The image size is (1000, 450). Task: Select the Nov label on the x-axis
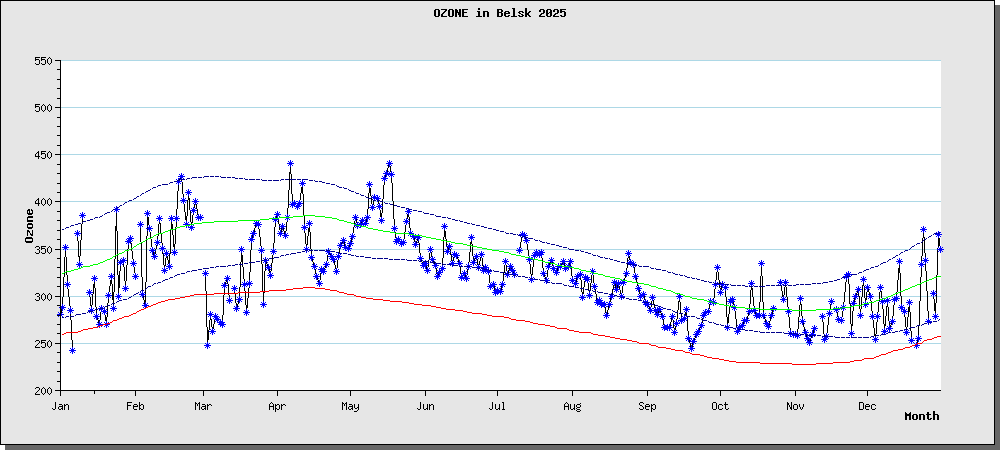click(794, 406)
